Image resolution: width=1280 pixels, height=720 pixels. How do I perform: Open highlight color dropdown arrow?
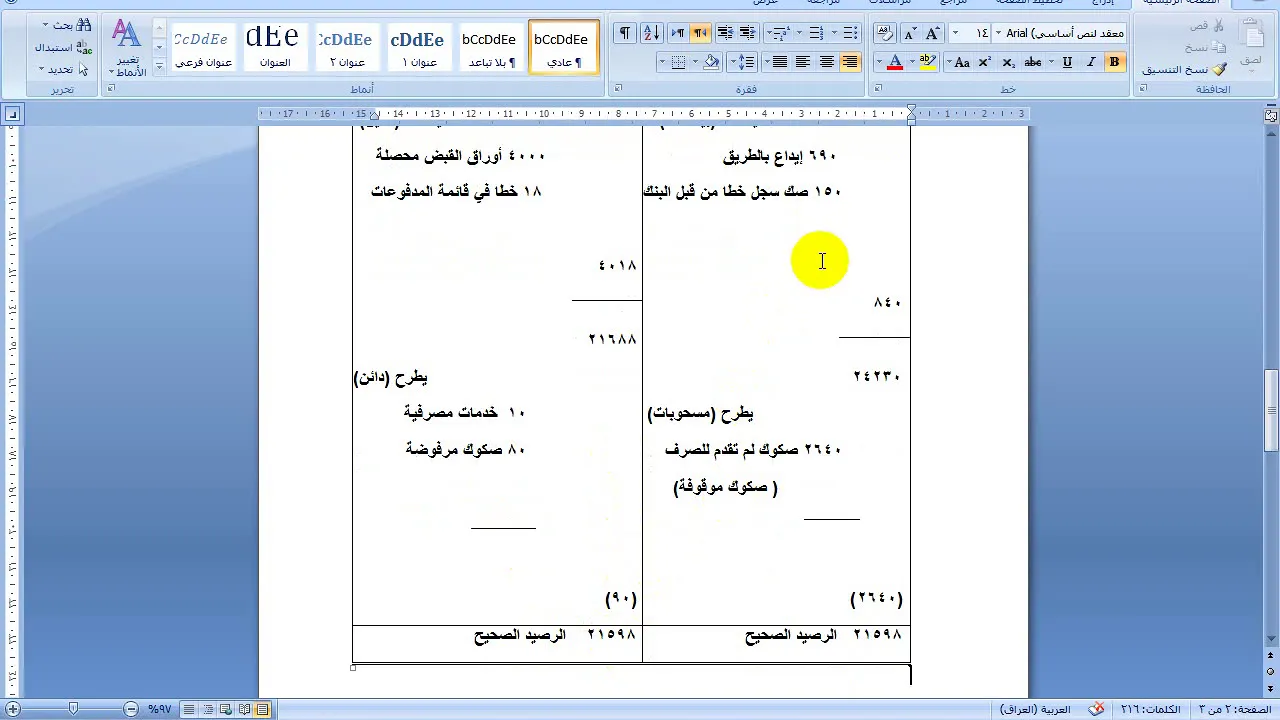click(914, 62)
